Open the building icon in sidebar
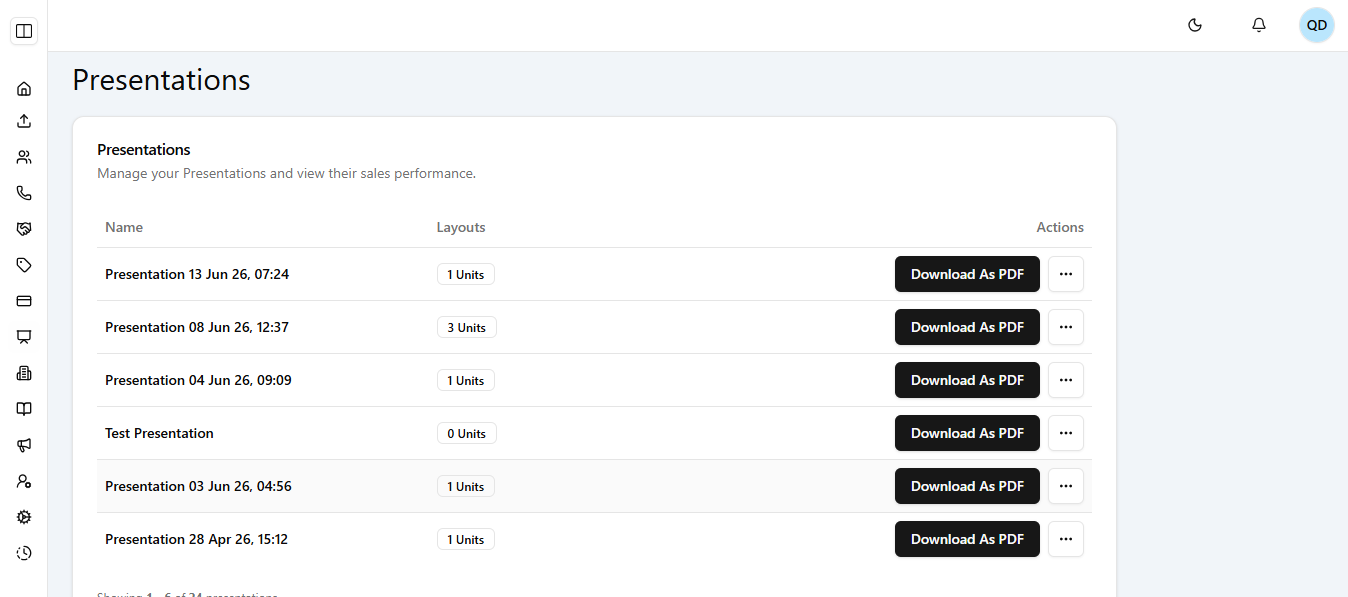 pos(24,373)
